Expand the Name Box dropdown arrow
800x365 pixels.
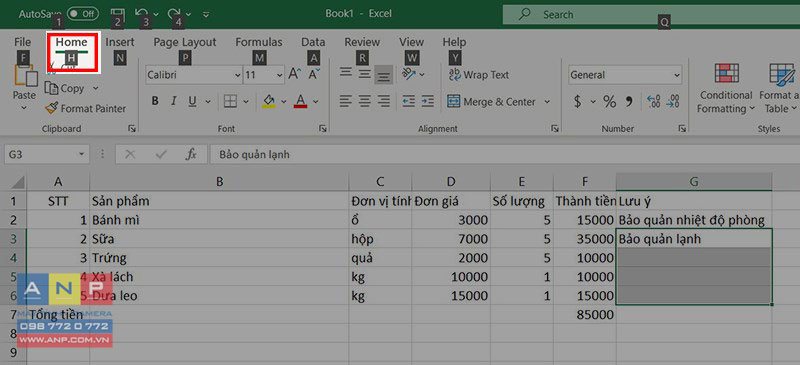click(82, 154)
